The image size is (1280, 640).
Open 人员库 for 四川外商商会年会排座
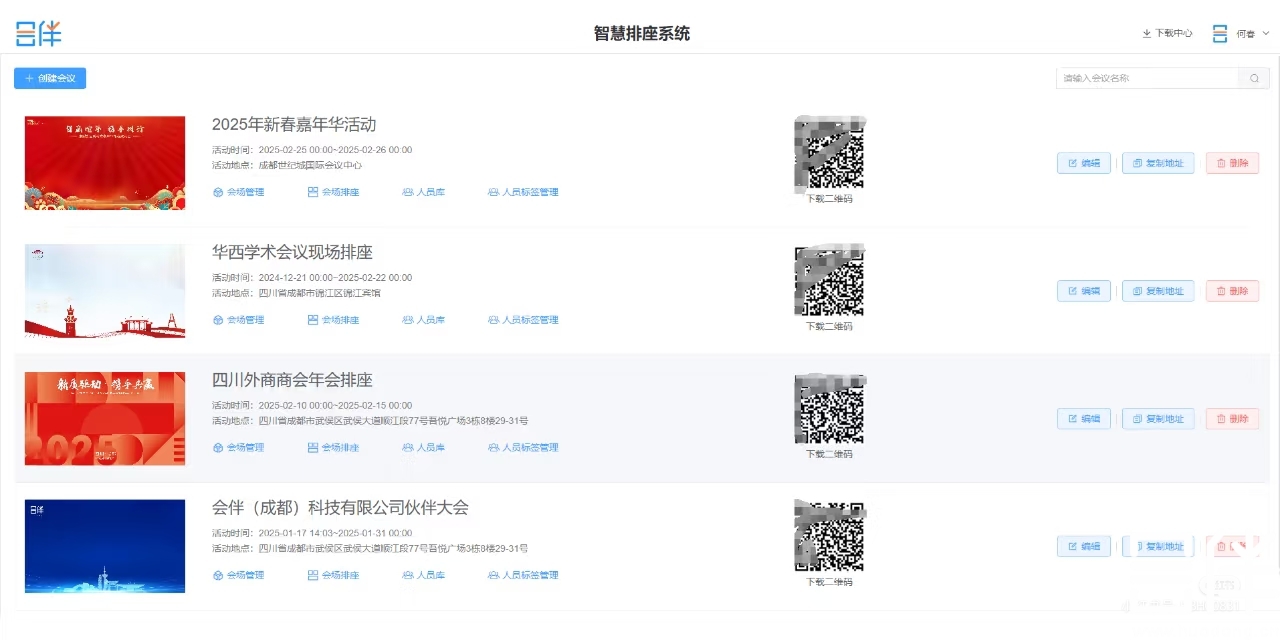(x=423, y=447)
